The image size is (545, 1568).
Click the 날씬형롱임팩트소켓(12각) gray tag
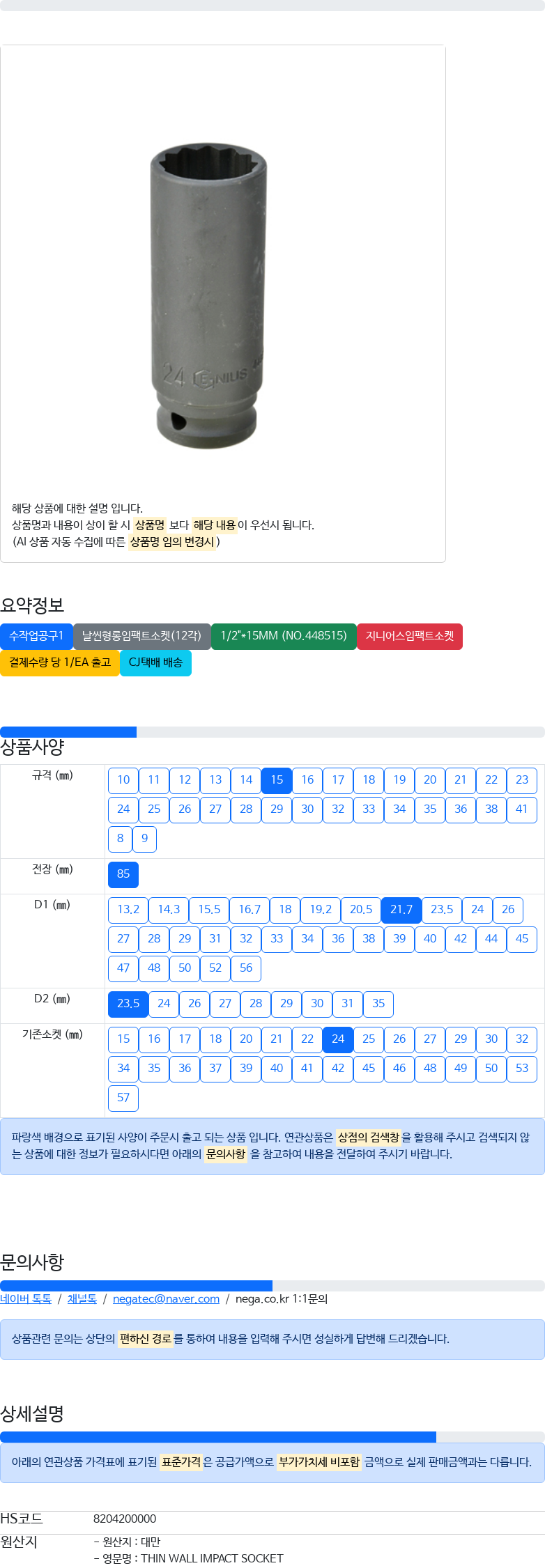142,636
